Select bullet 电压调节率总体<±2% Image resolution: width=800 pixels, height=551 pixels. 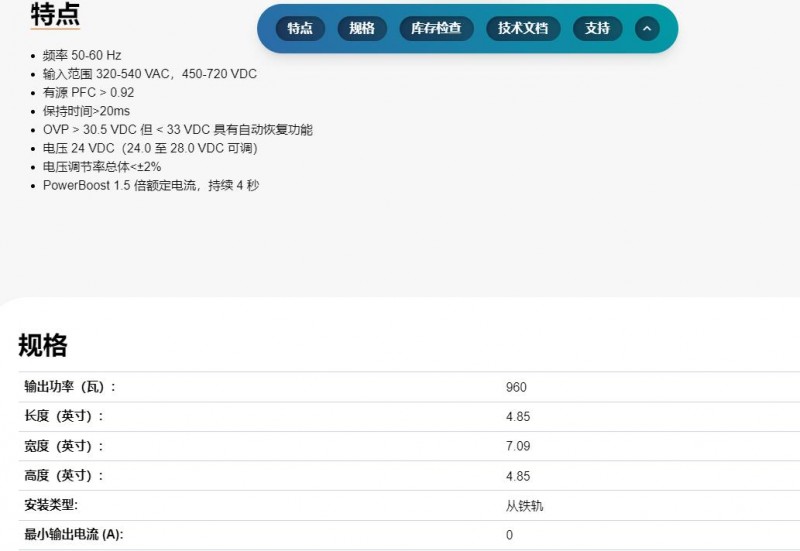(102, 166)
